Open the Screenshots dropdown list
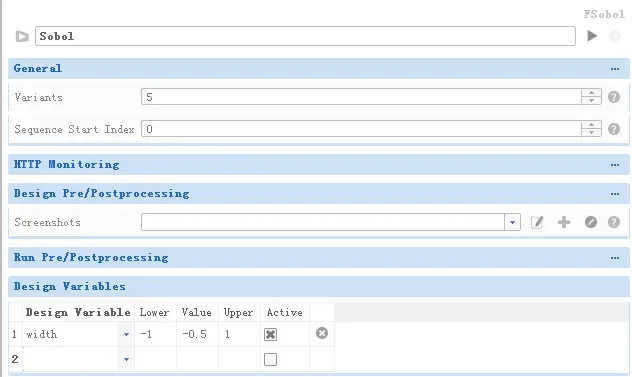Viewport: 632px width, 377px height. (x=512, y=222)
